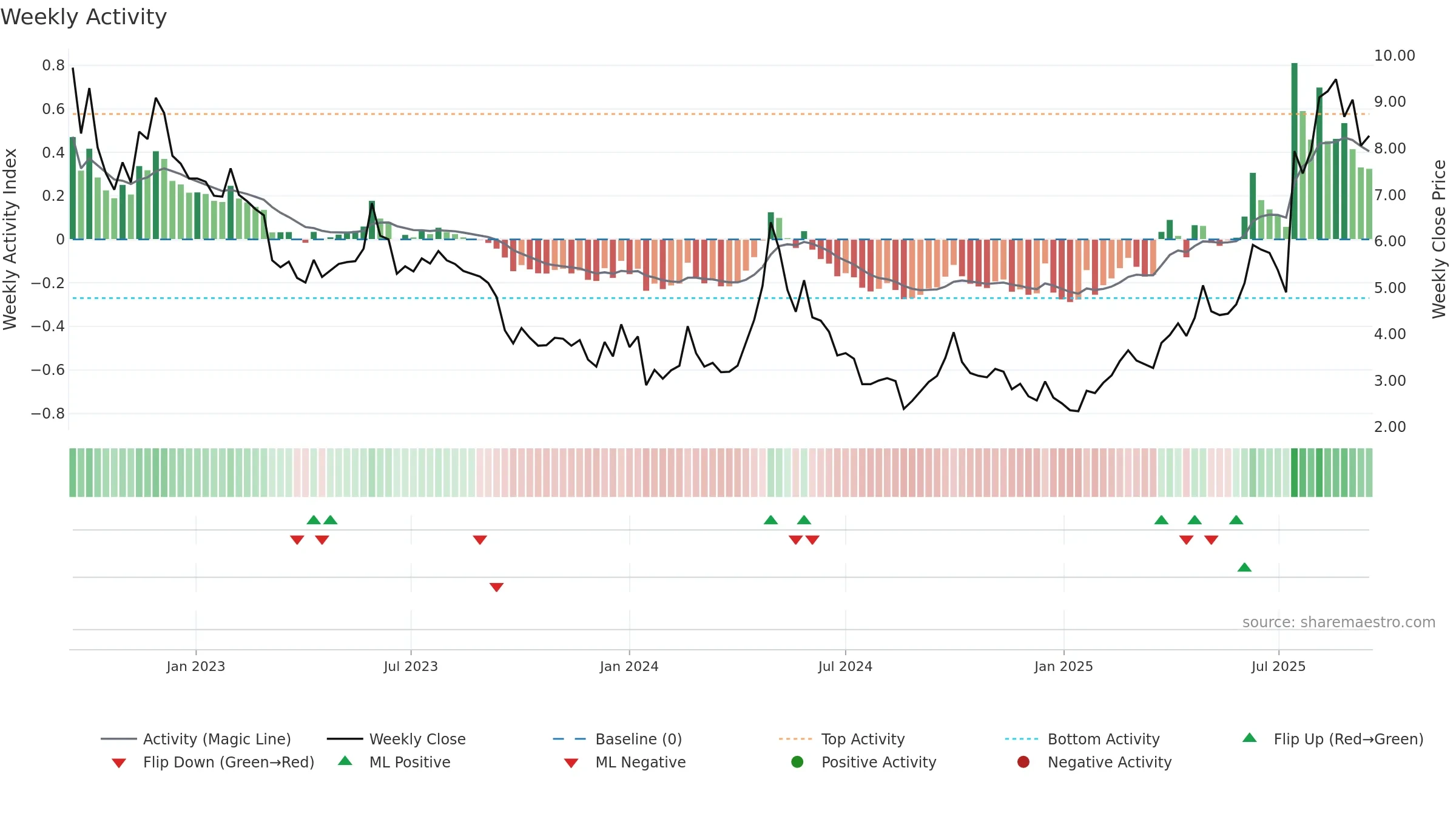Click the Weekly Close Price axis title

tap(1439, 239)
